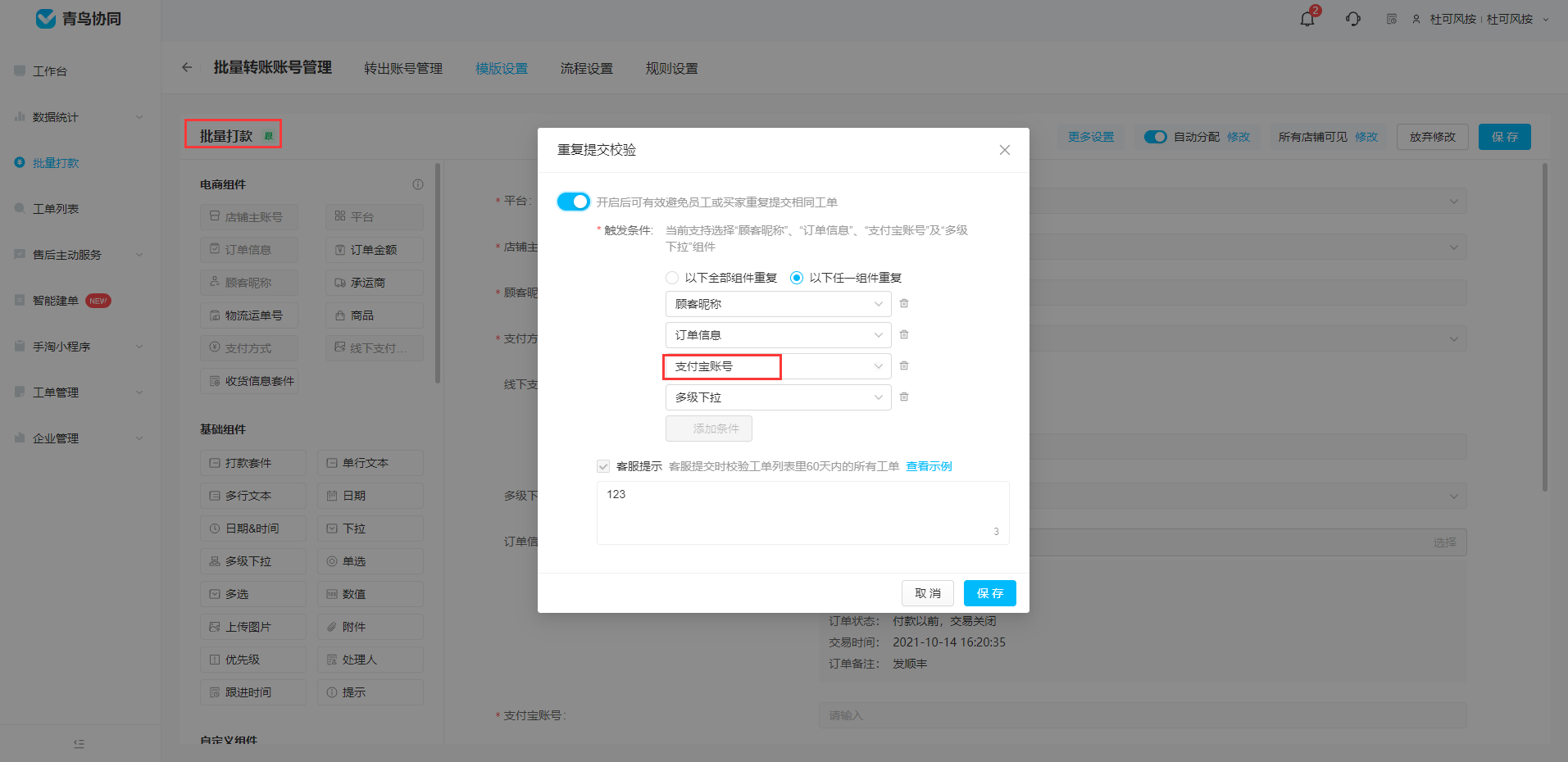
Task: Delete the 顾客昵称 condition row
Action: [904, 303]
